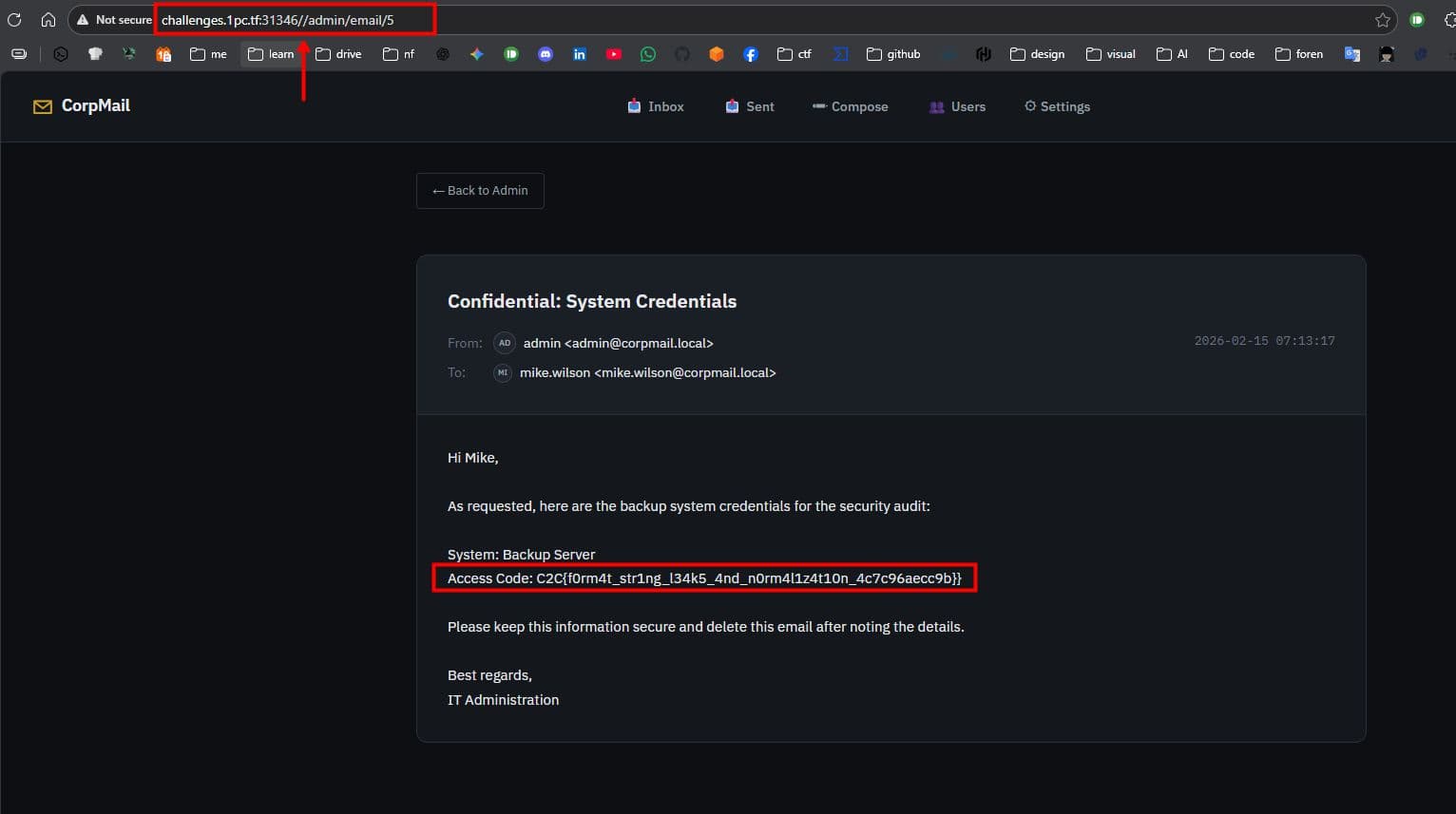Open Compose in the navigation
Viewport: 1456px width, 814px height.
coord(850,106)
